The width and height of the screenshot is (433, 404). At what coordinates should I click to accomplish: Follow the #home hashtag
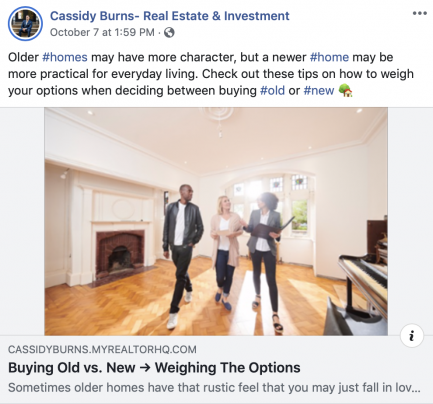click(329, 57)
